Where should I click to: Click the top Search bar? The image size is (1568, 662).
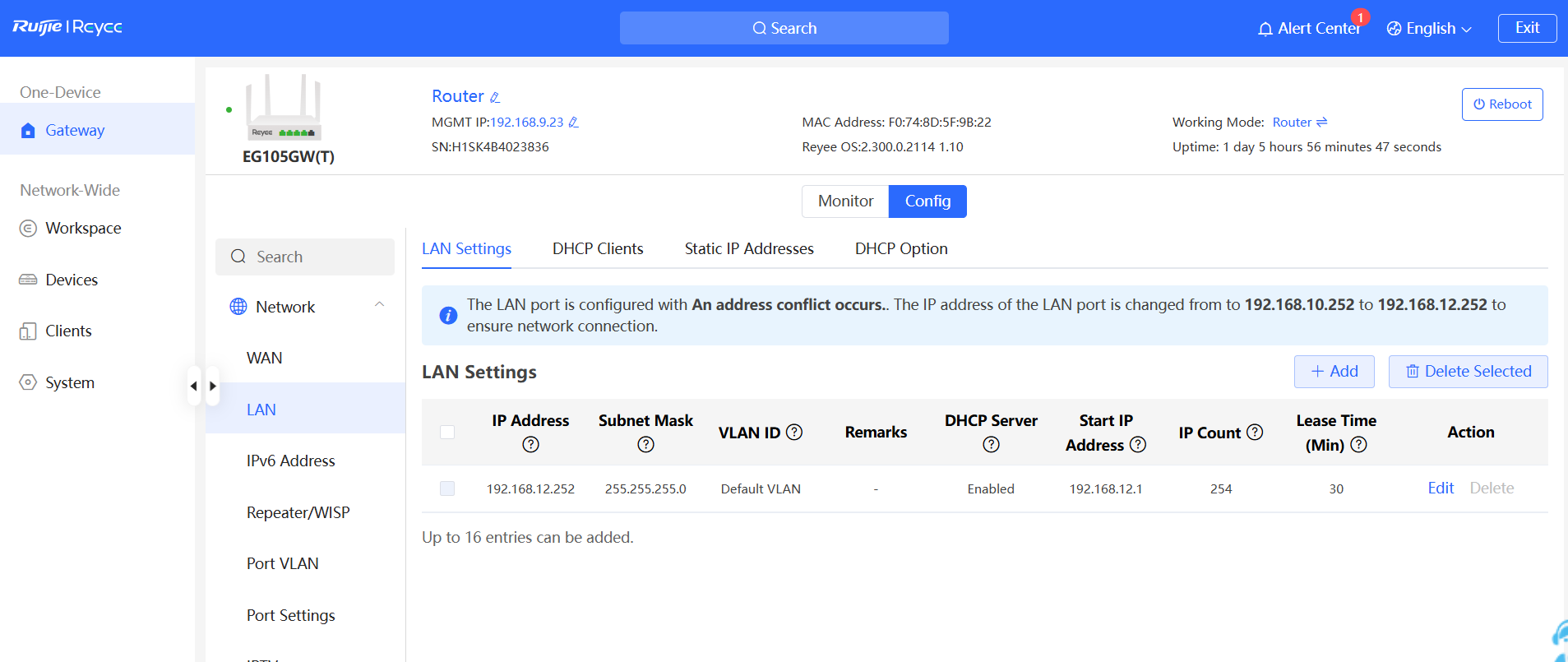click(784, 28)
